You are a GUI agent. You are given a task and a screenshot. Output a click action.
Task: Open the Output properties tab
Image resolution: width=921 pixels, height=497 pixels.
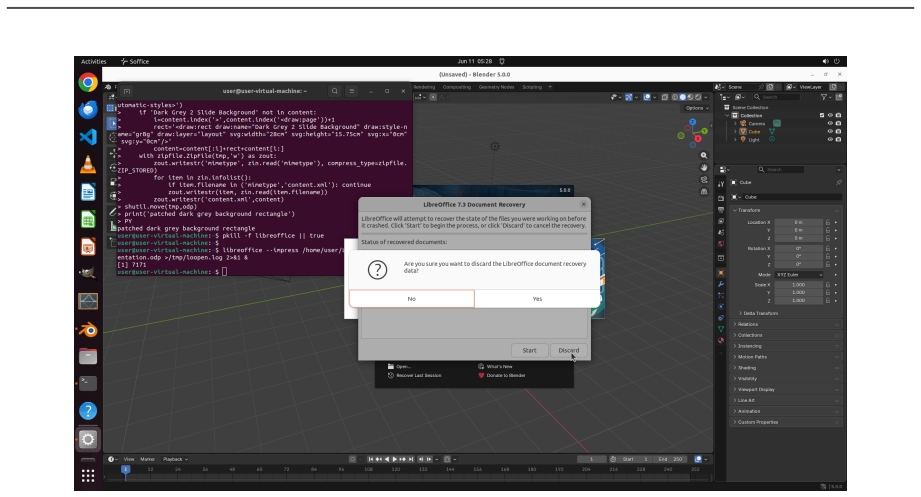(x=721, y=210)
